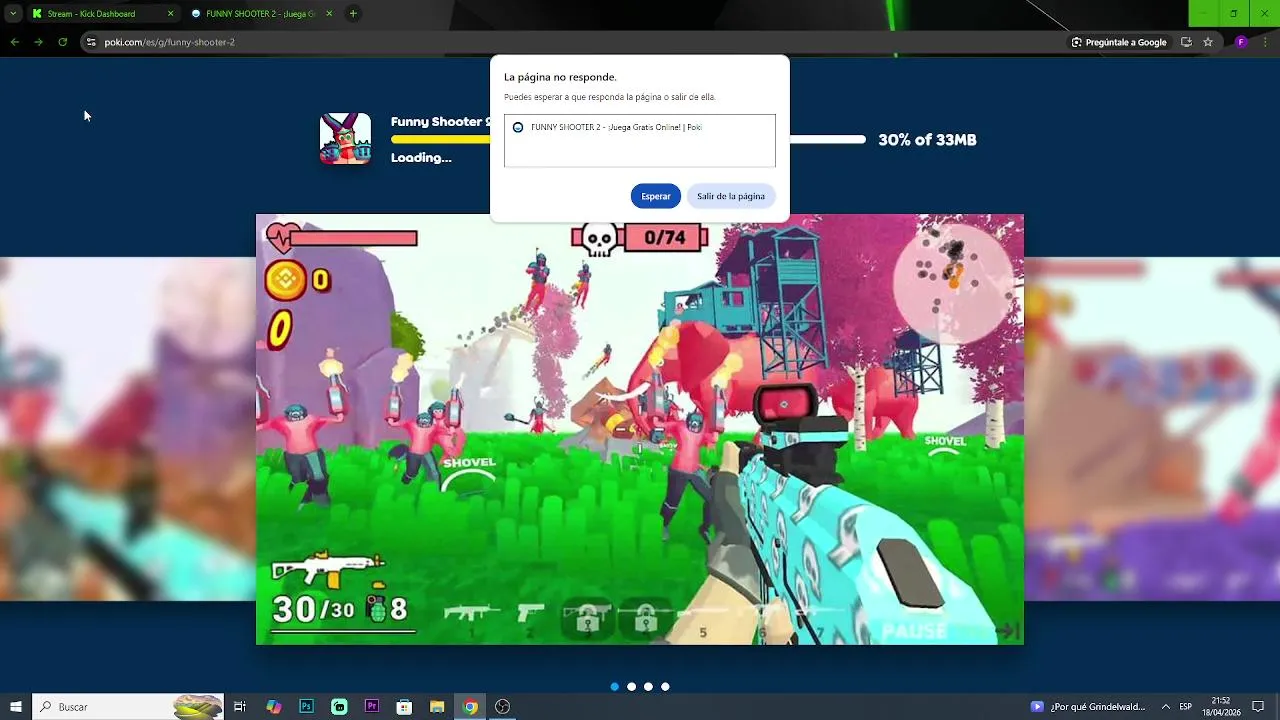Open the Chrome profile avatar F
The image size is (1280, 720).
click(x=1241, y=42)
